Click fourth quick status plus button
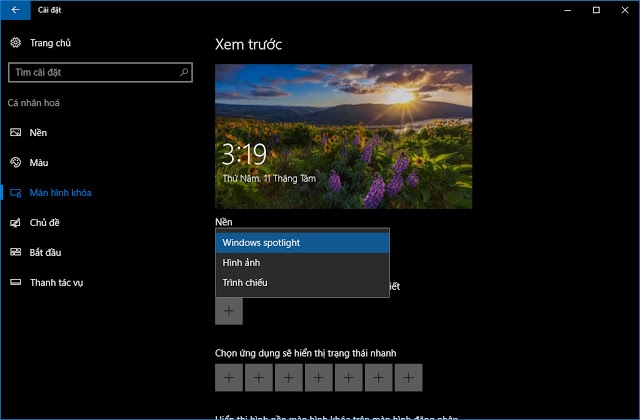 click(x=319, y=378)
